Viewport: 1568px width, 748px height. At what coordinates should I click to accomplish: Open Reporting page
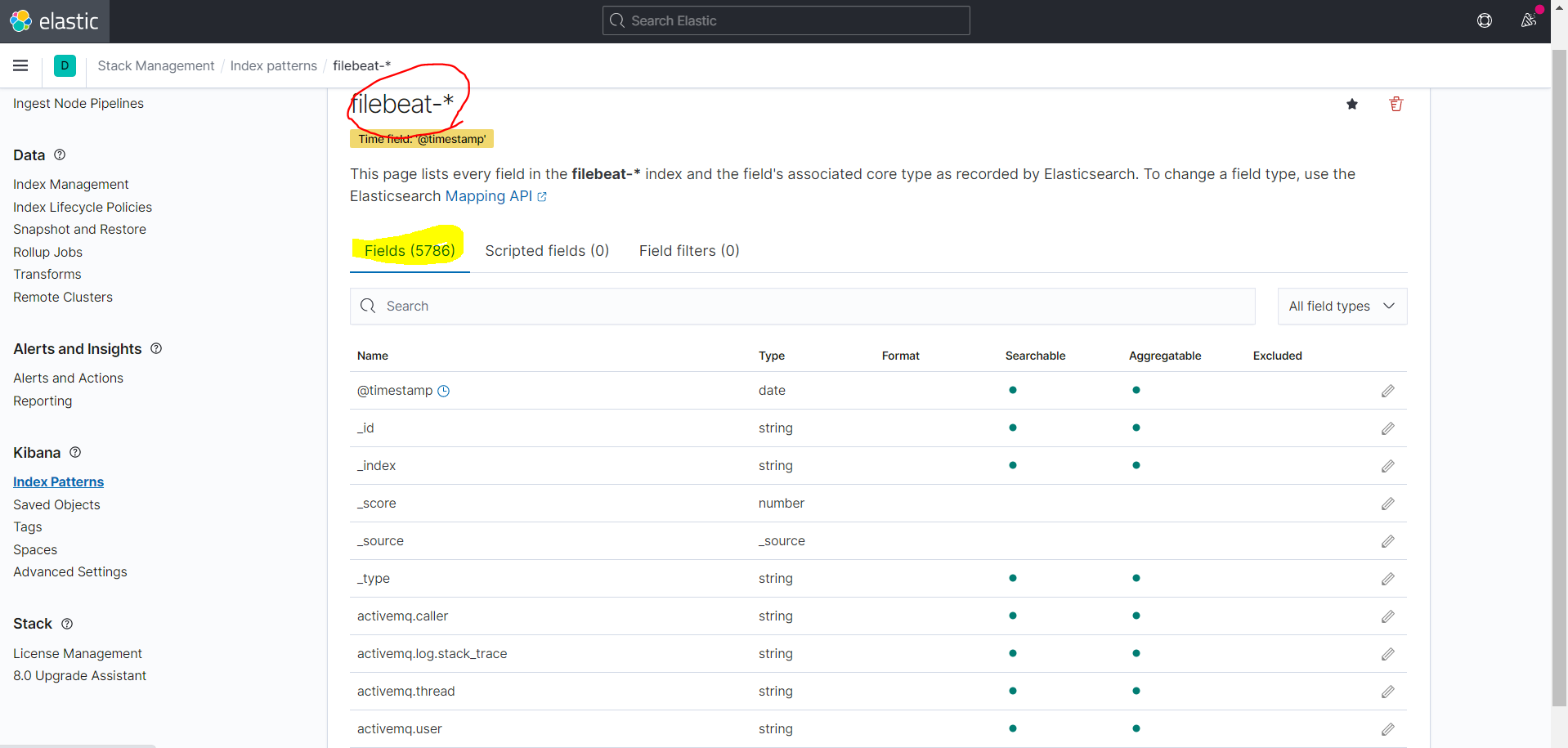pos(43,401)
